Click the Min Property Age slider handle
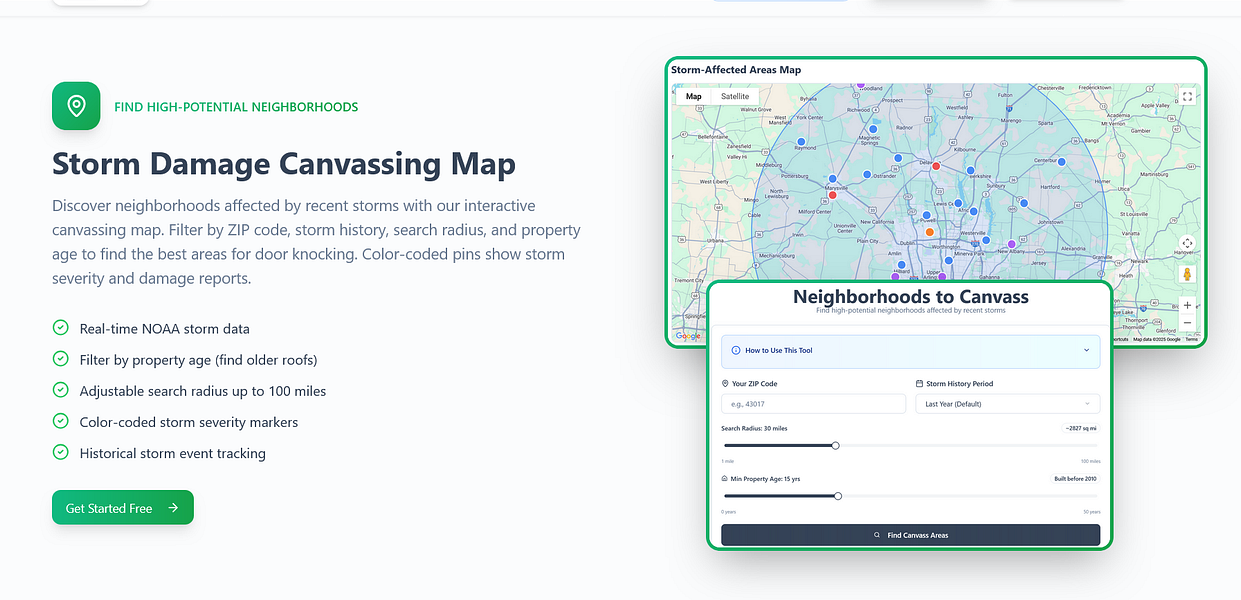The image size is (1241, 600). tap(838, 496)
